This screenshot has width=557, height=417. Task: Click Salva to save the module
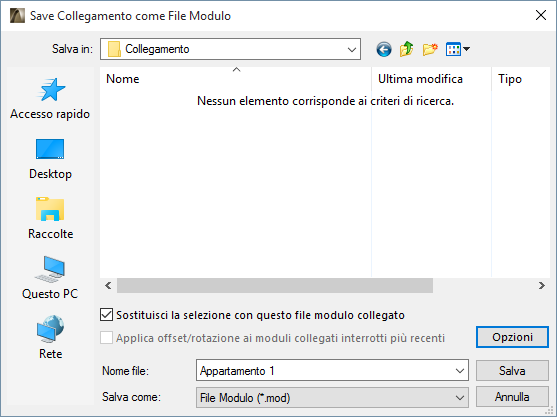(512, 371)
